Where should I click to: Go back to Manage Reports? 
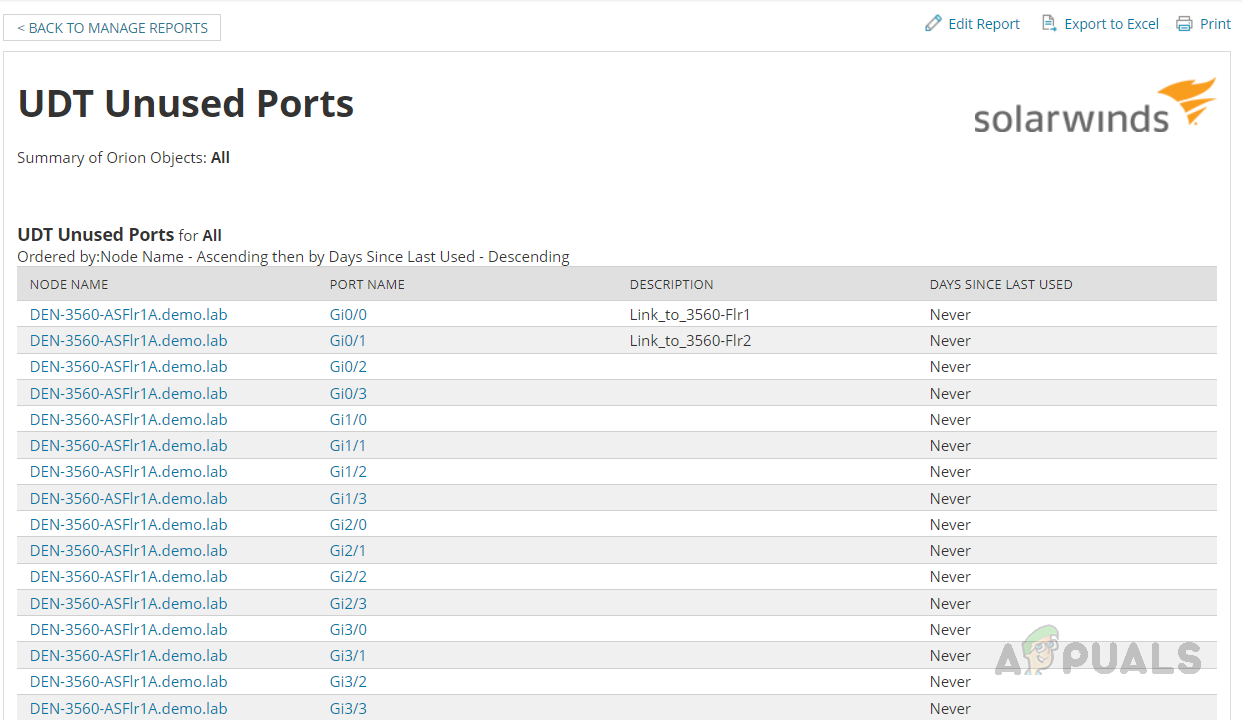tap(112, 28)
